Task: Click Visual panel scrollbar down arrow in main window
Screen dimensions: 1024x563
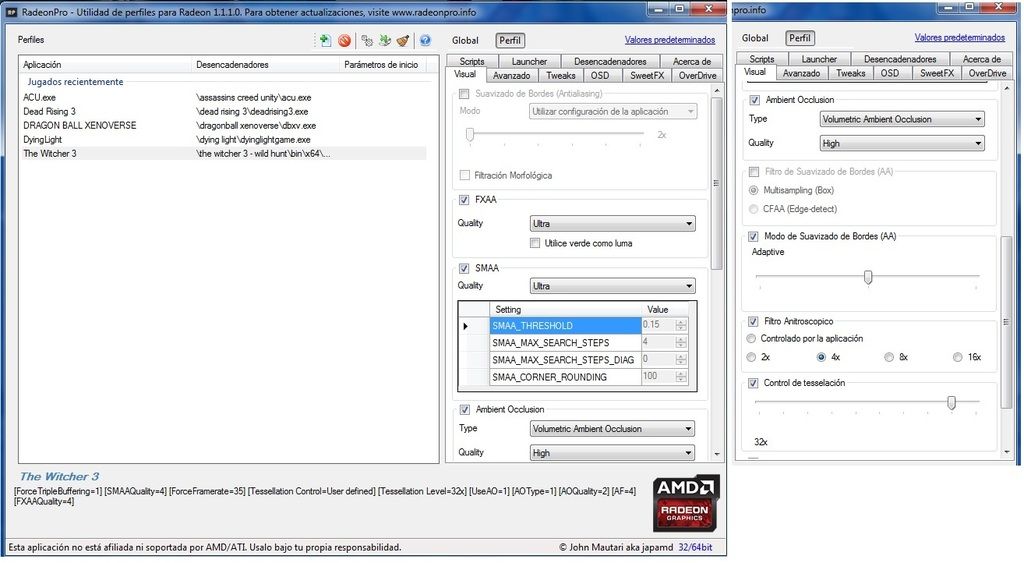Action: click(x=716, y=453)
